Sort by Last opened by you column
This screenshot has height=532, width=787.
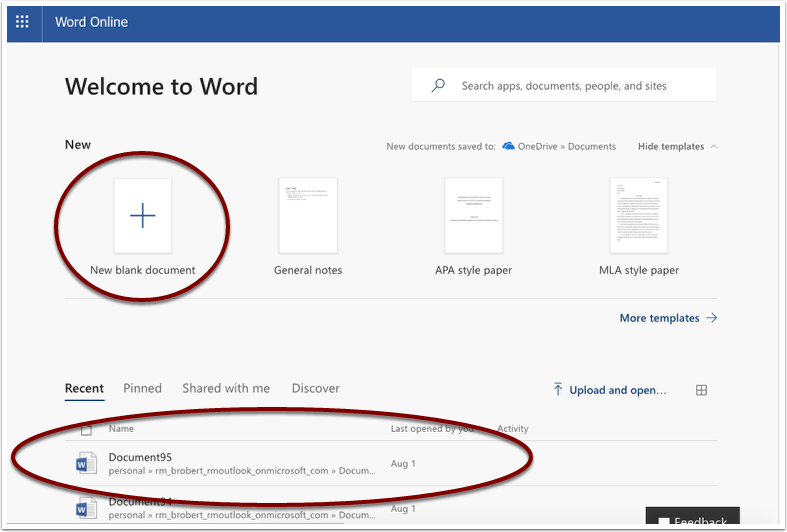pyautogui.click(x=432, y=429)
